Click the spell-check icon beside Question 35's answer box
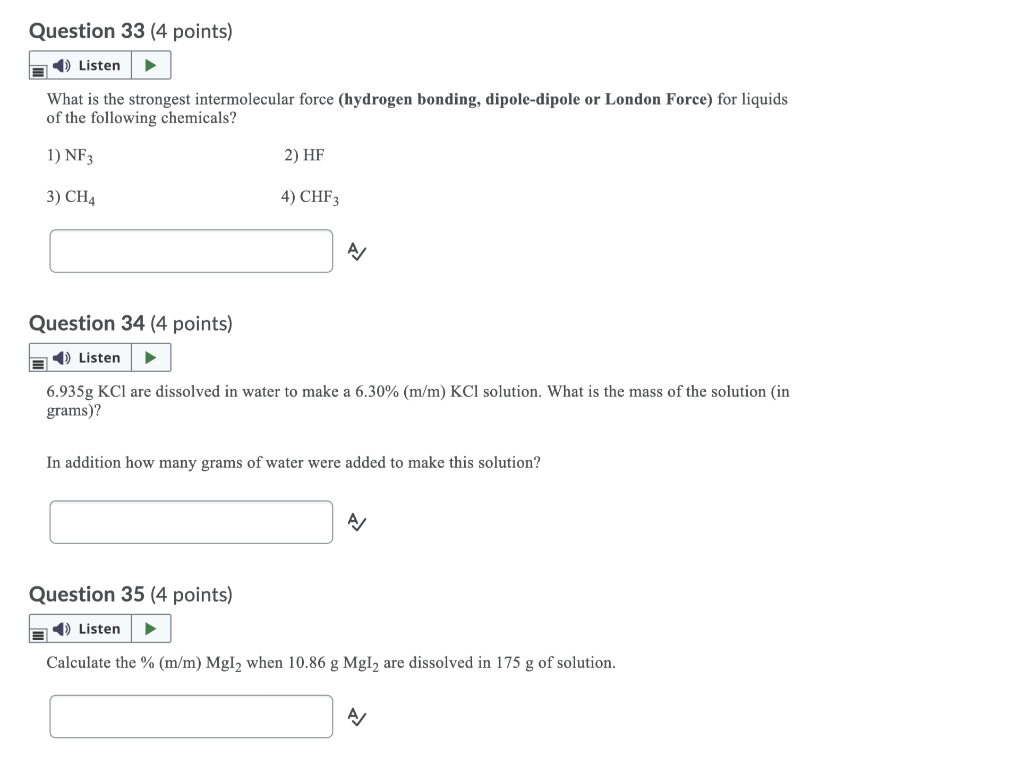Viewport: 1024px width, 757px height. [x=356, y=716]
